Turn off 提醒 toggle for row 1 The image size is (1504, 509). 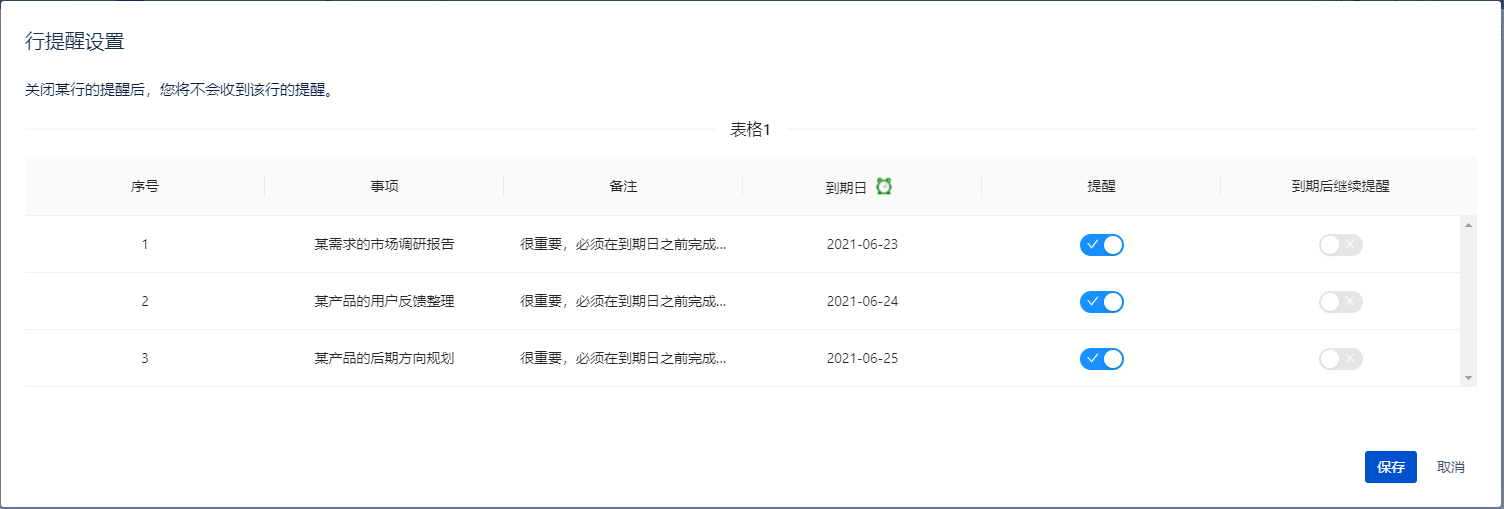click(1101, 245)
